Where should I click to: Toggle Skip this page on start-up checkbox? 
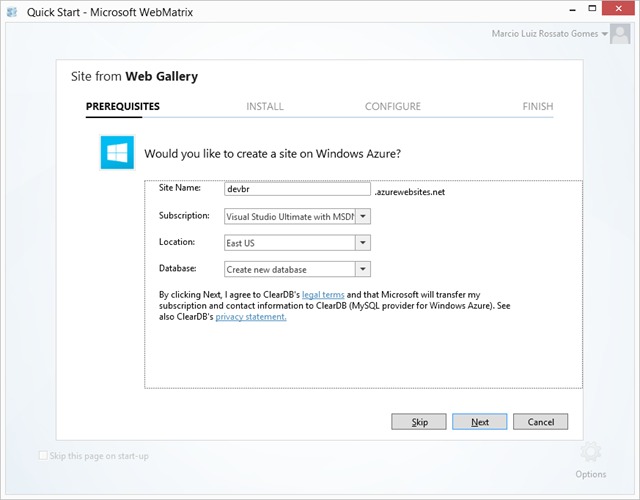point(43,456)
